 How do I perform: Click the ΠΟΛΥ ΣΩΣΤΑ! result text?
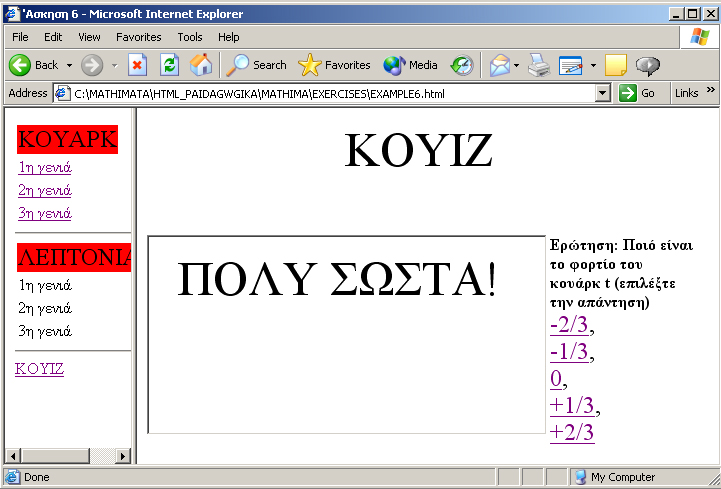pos(337,279)
